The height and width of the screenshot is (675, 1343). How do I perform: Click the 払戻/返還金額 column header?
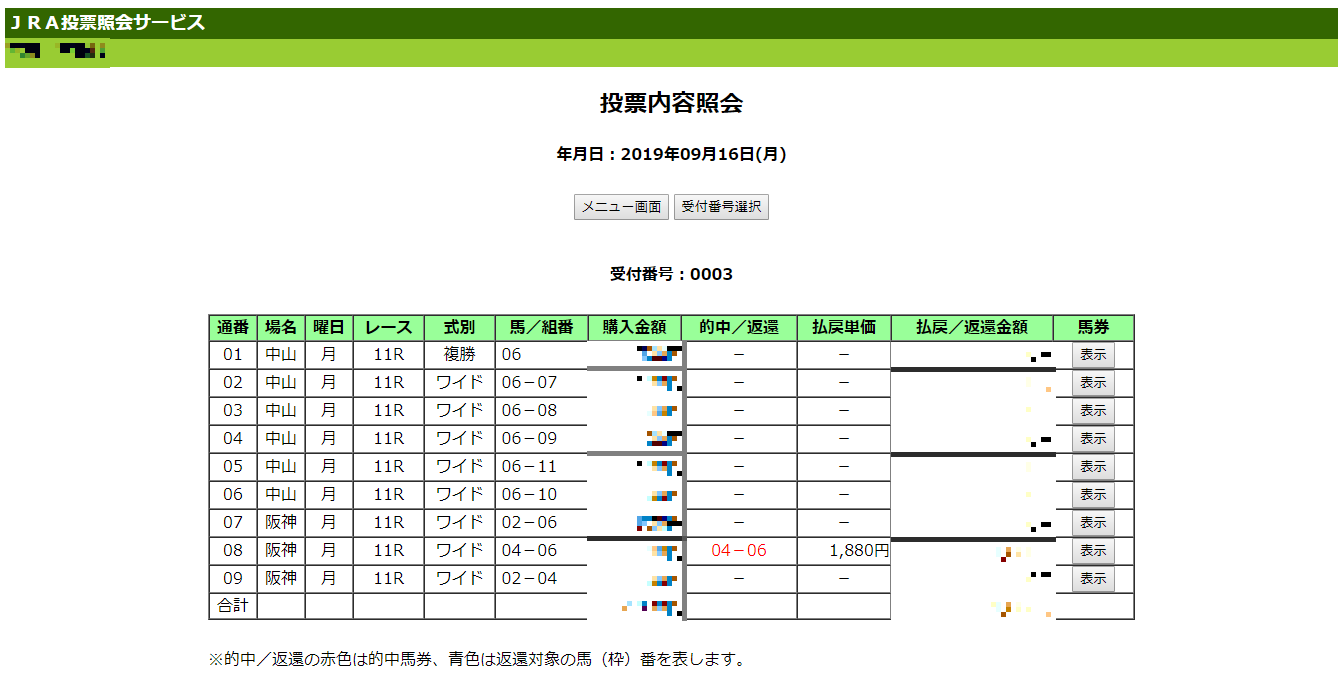coord(972,327)
